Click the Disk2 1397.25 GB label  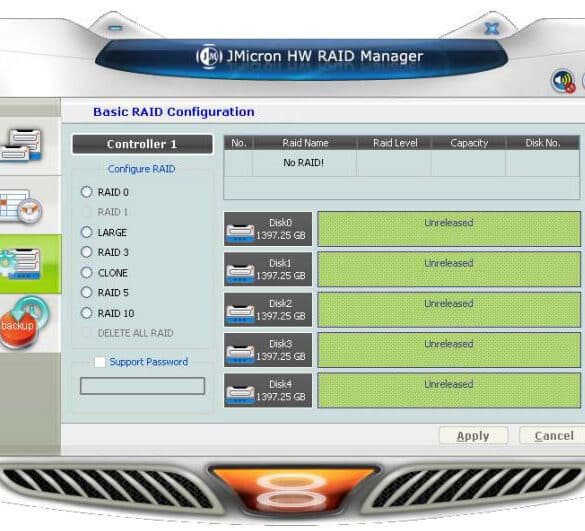point(281,310)
